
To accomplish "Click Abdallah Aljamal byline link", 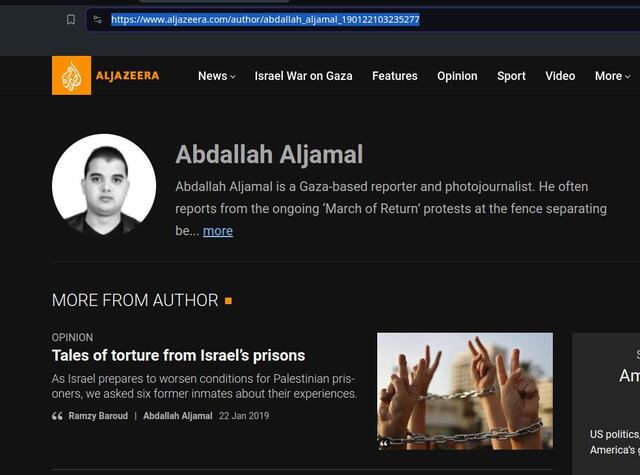I will [x=178, y=416].
